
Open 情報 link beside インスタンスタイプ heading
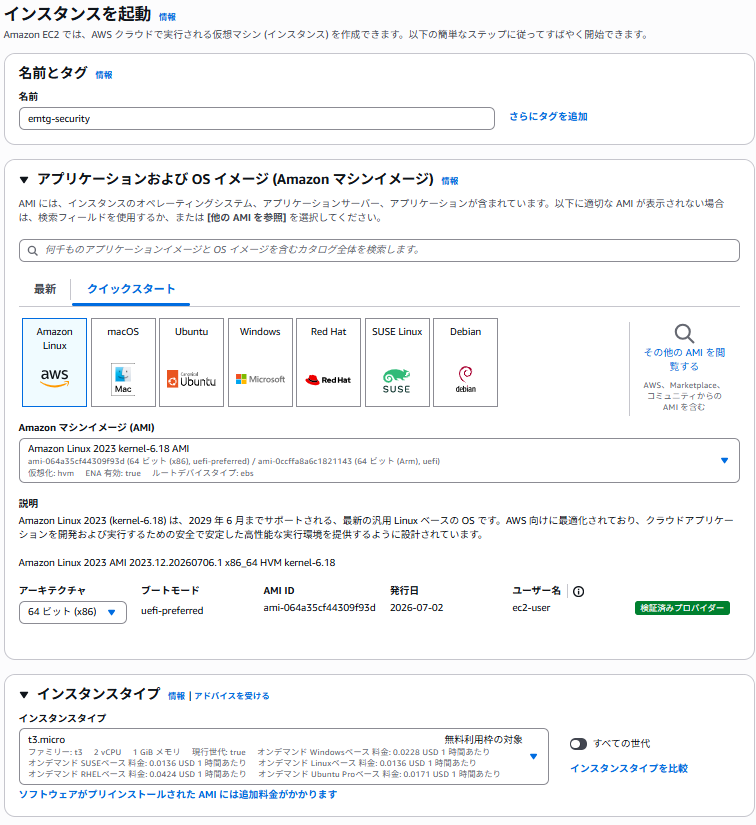176,696
